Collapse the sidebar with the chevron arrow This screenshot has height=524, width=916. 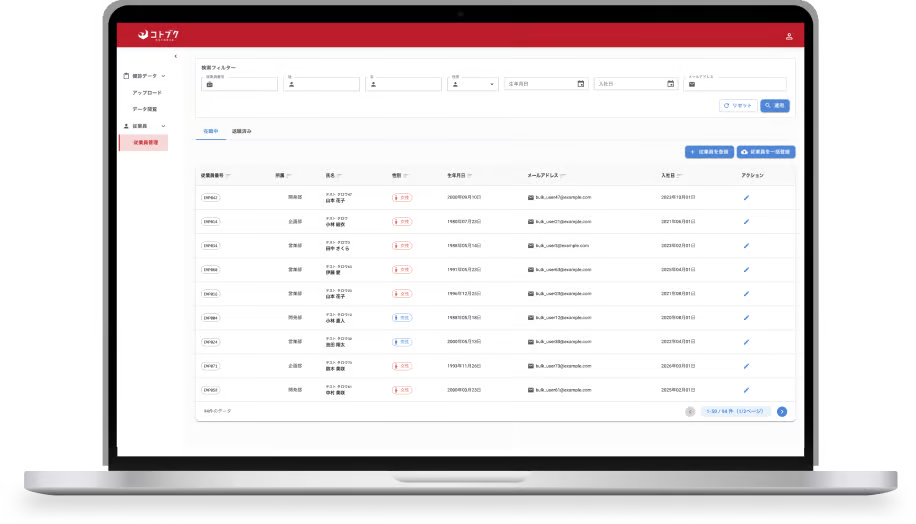[176, 56]
